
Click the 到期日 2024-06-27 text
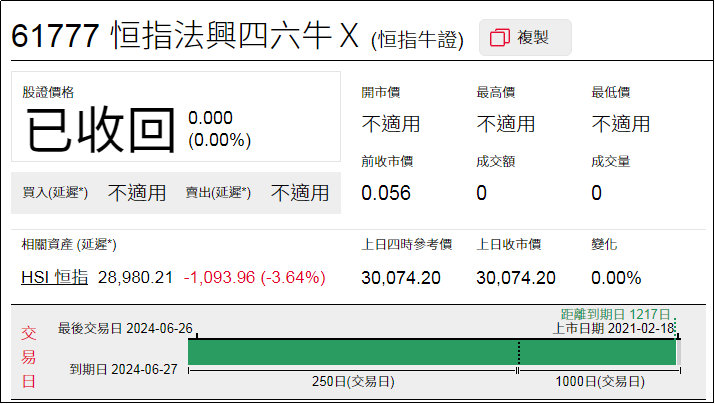(x=124, y=369)
